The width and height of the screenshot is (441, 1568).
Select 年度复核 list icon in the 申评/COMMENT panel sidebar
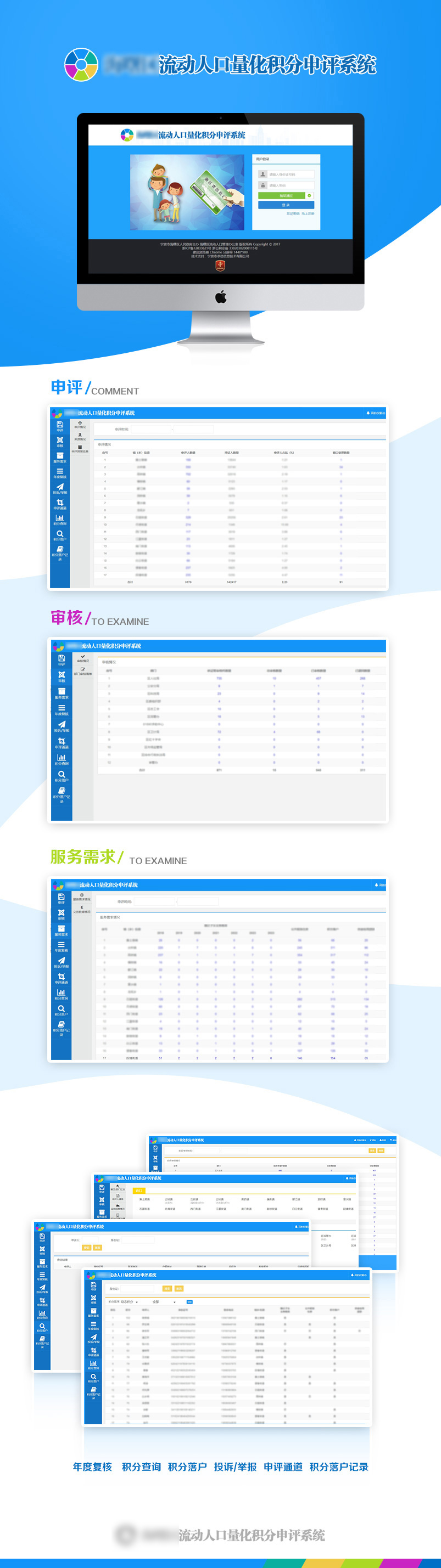[x=60, y=472]
